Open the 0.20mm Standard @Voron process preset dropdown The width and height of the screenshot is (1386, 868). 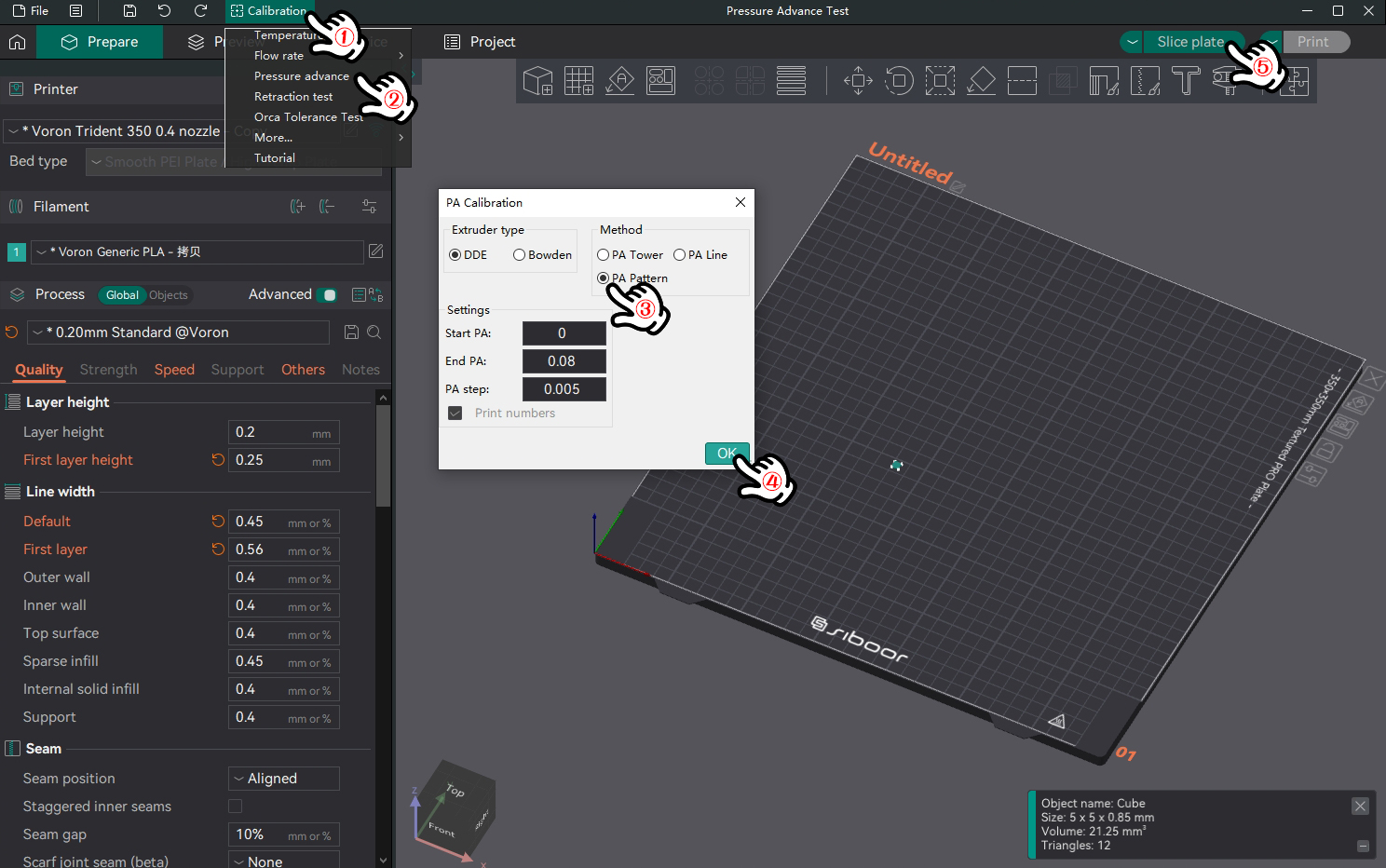178,332
